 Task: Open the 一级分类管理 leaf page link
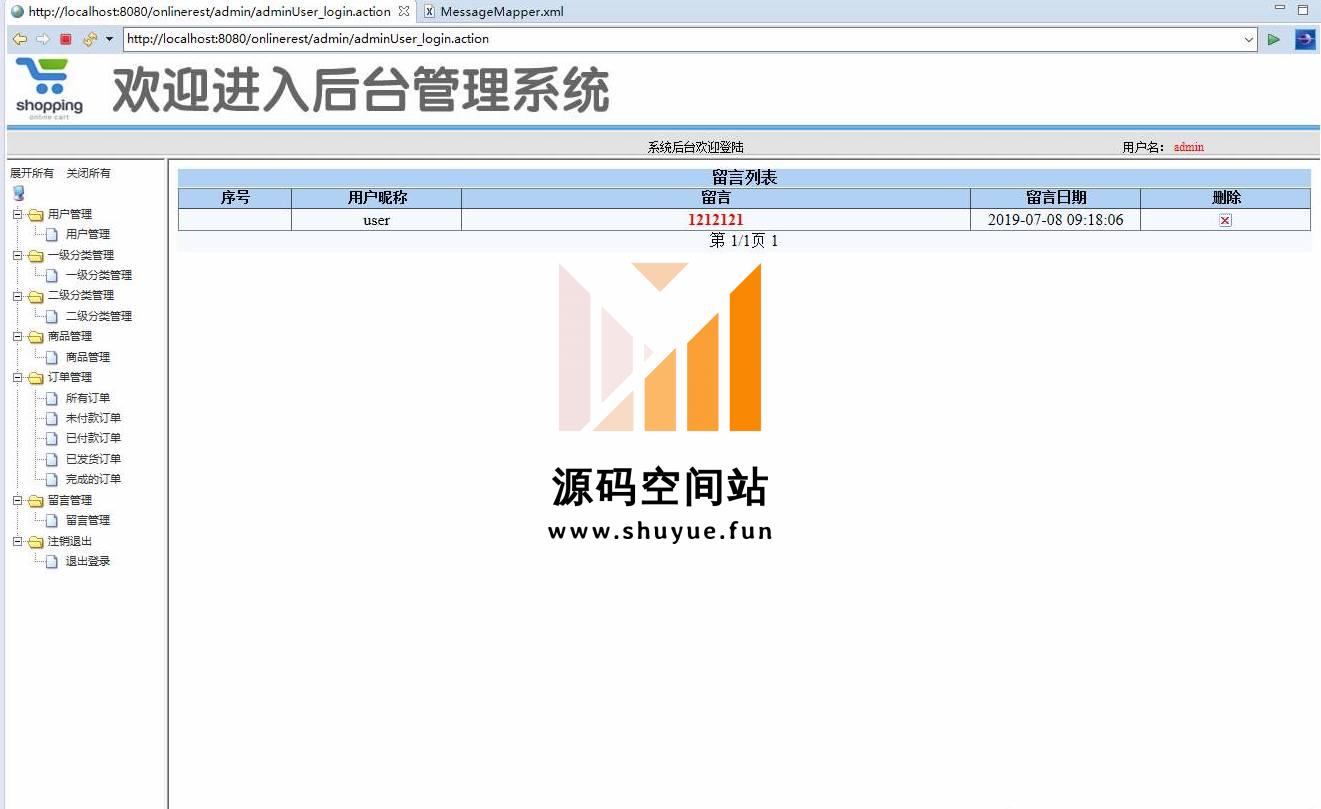point(99,275)
